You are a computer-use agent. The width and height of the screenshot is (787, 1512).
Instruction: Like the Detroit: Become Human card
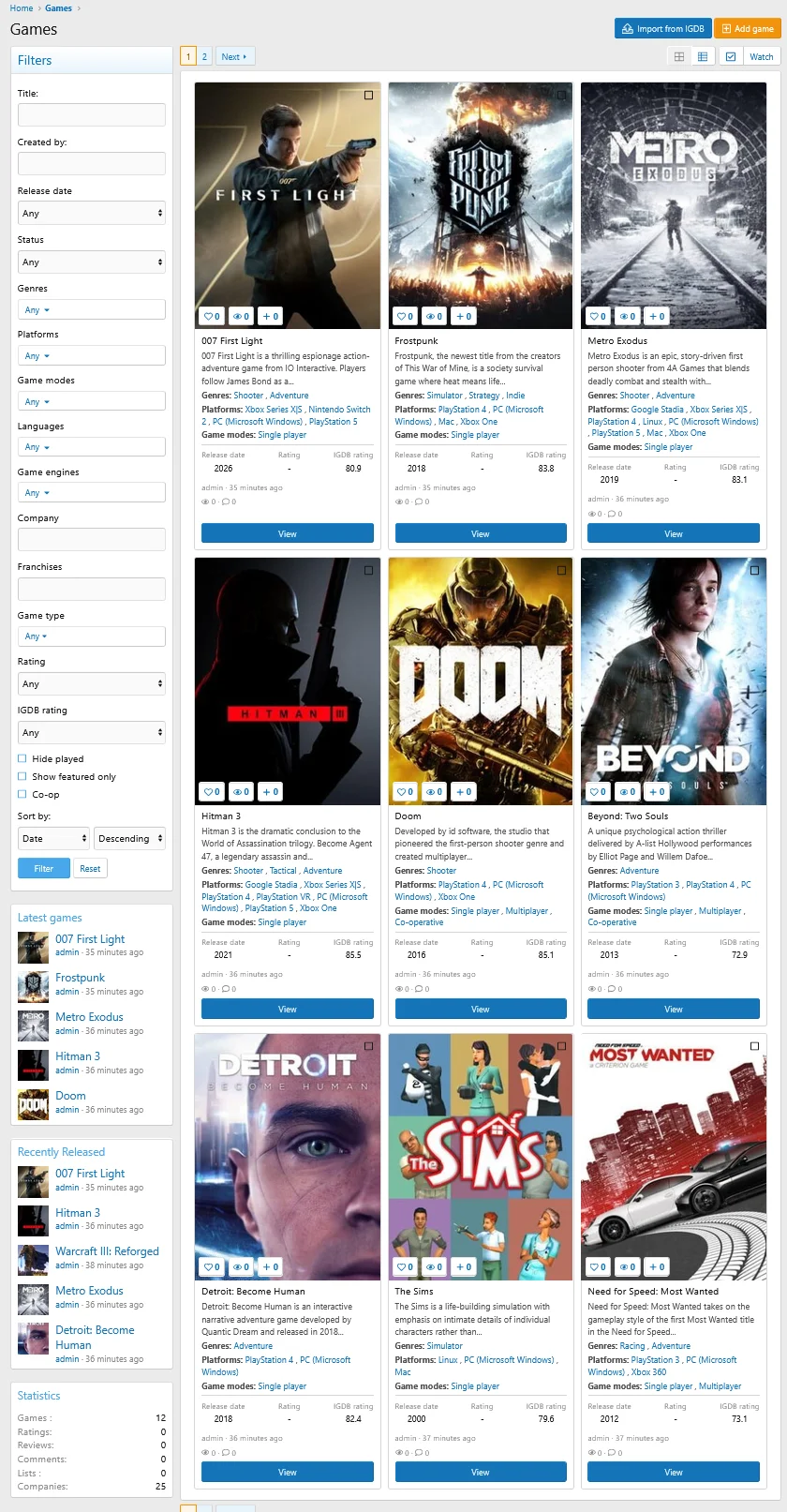coord(213,1266)
